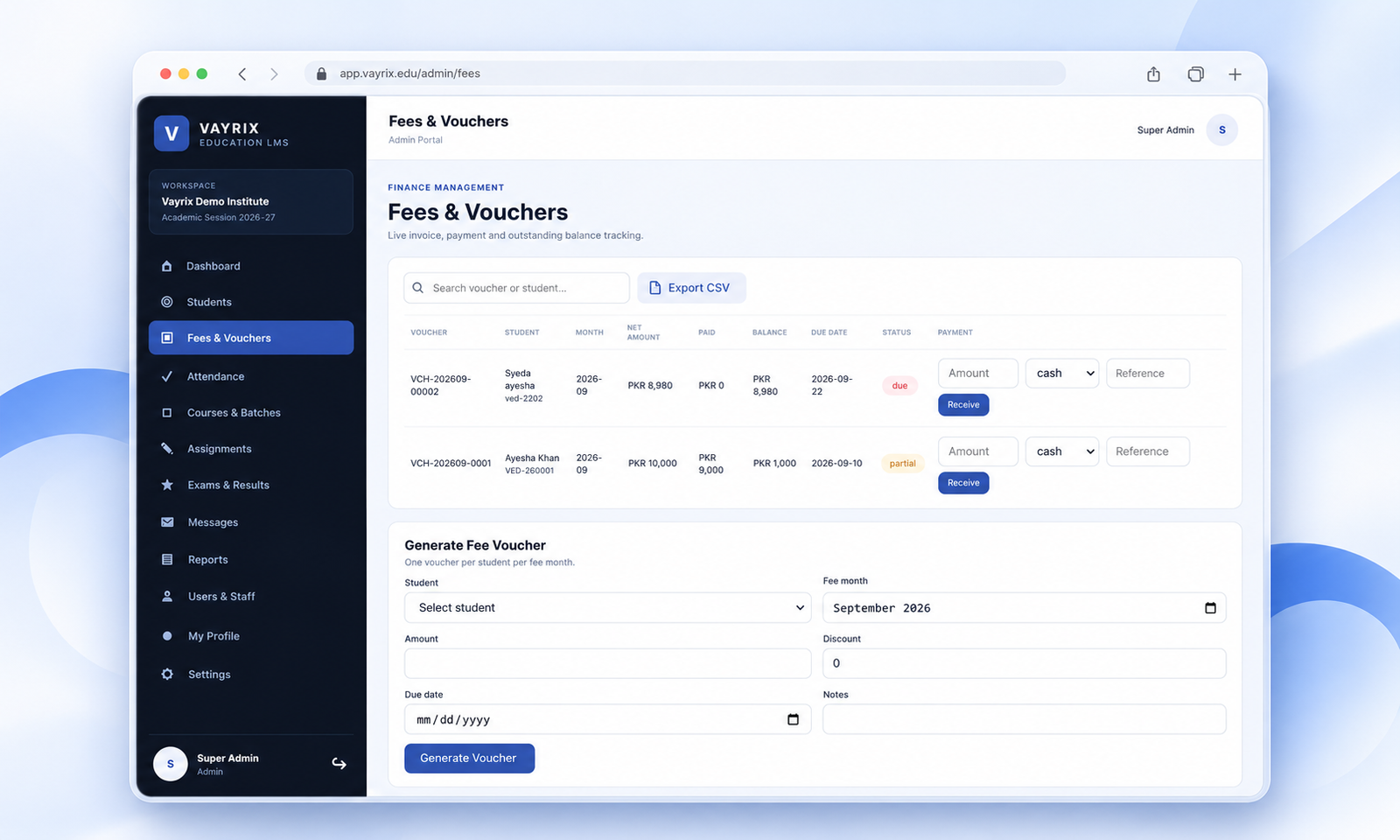Click the calendar icon in Fee month field

click(x=1211, y=608)
